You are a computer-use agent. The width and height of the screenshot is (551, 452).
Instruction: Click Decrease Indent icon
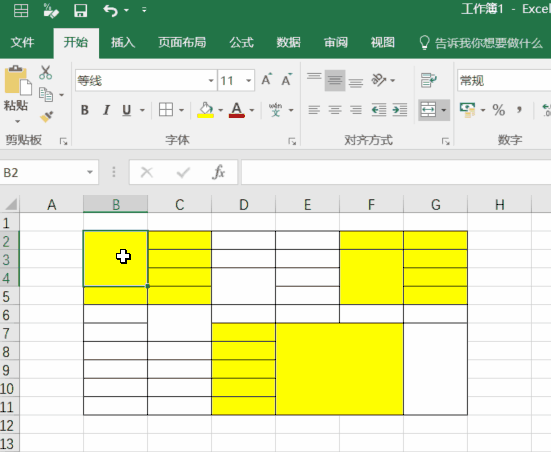click(x=379, y=110)
